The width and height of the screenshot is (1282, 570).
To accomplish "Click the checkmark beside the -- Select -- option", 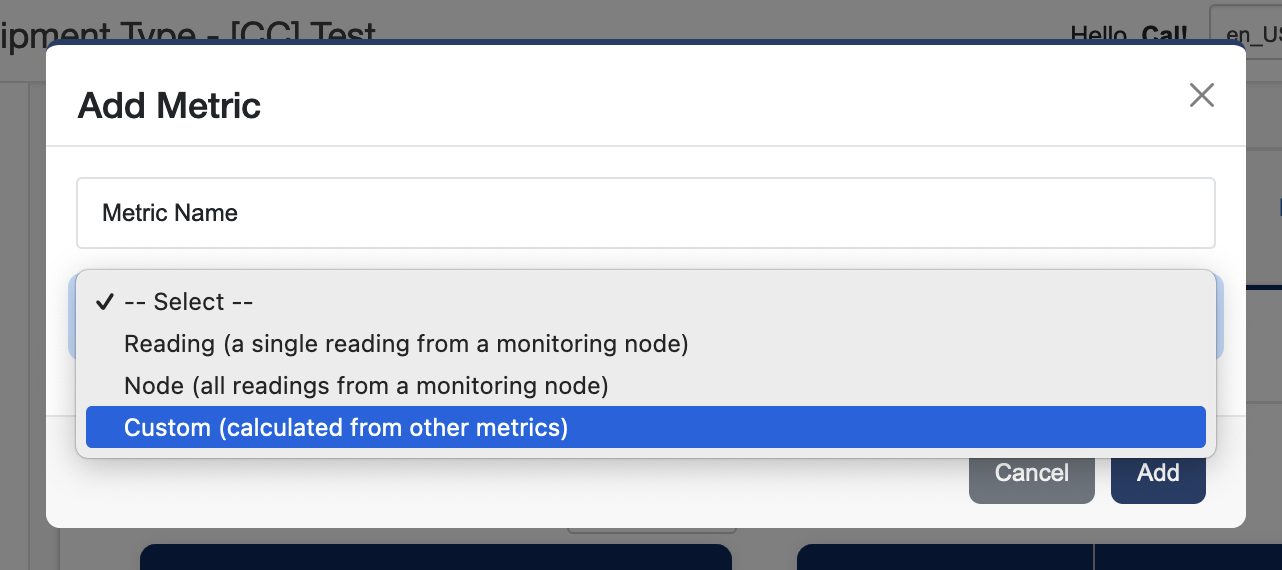I will click(x=104, y=302).
